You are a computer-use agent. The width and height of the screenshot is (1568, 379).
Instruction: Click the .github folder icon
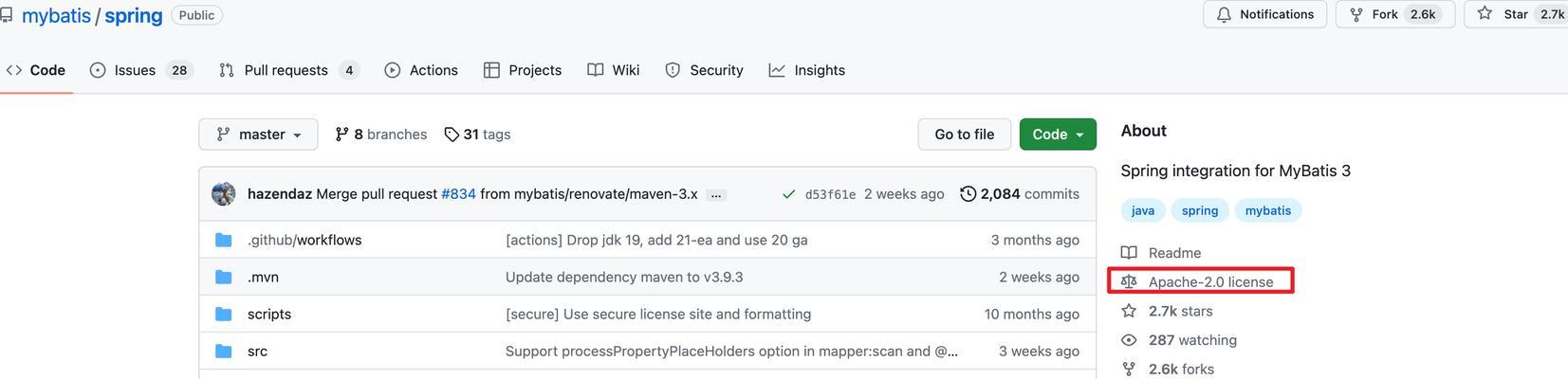pyautogui.click(x=224, y=240)
